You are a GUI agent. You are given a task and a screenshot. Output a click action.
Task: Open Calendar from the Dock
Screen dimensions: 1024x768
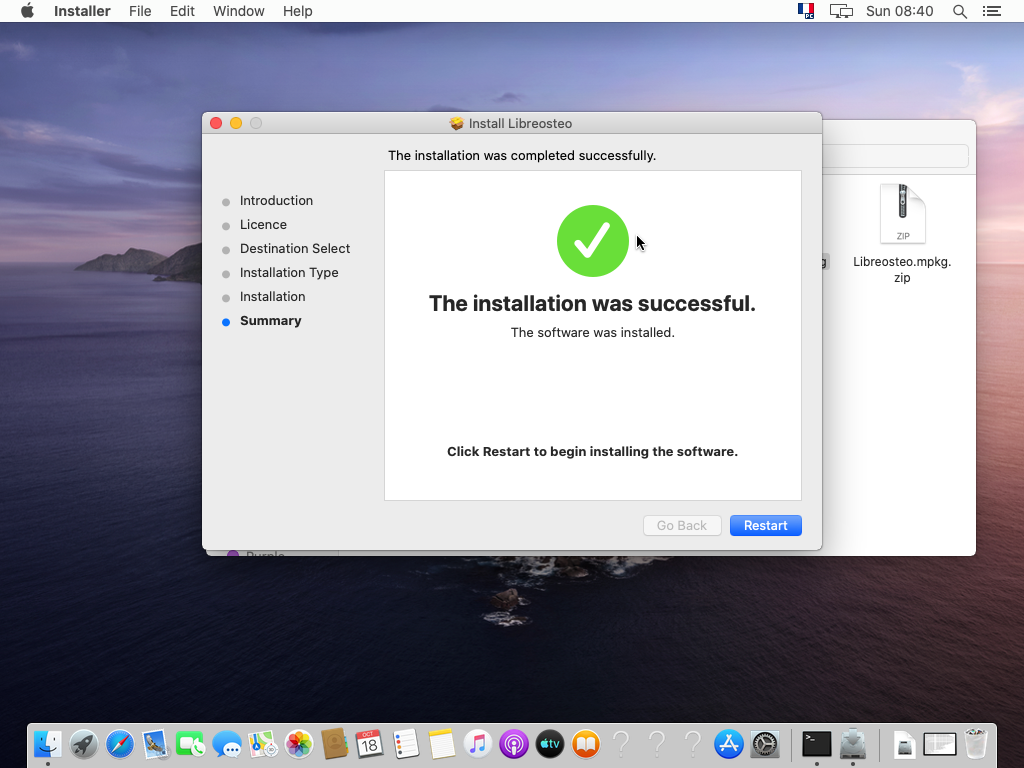(370, 744)
